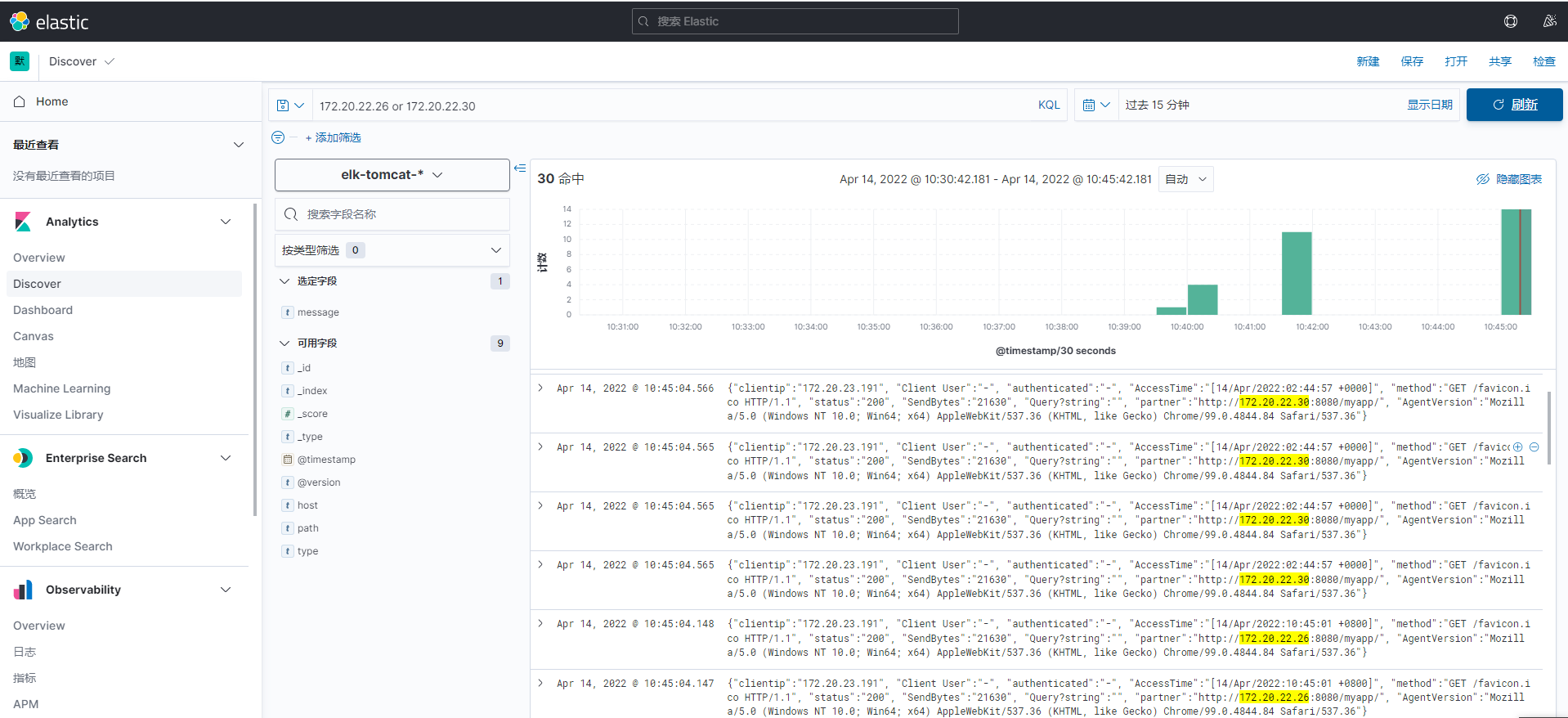Focus the KQL query input field
This screenshot has width=1568, height=718.
672,105
